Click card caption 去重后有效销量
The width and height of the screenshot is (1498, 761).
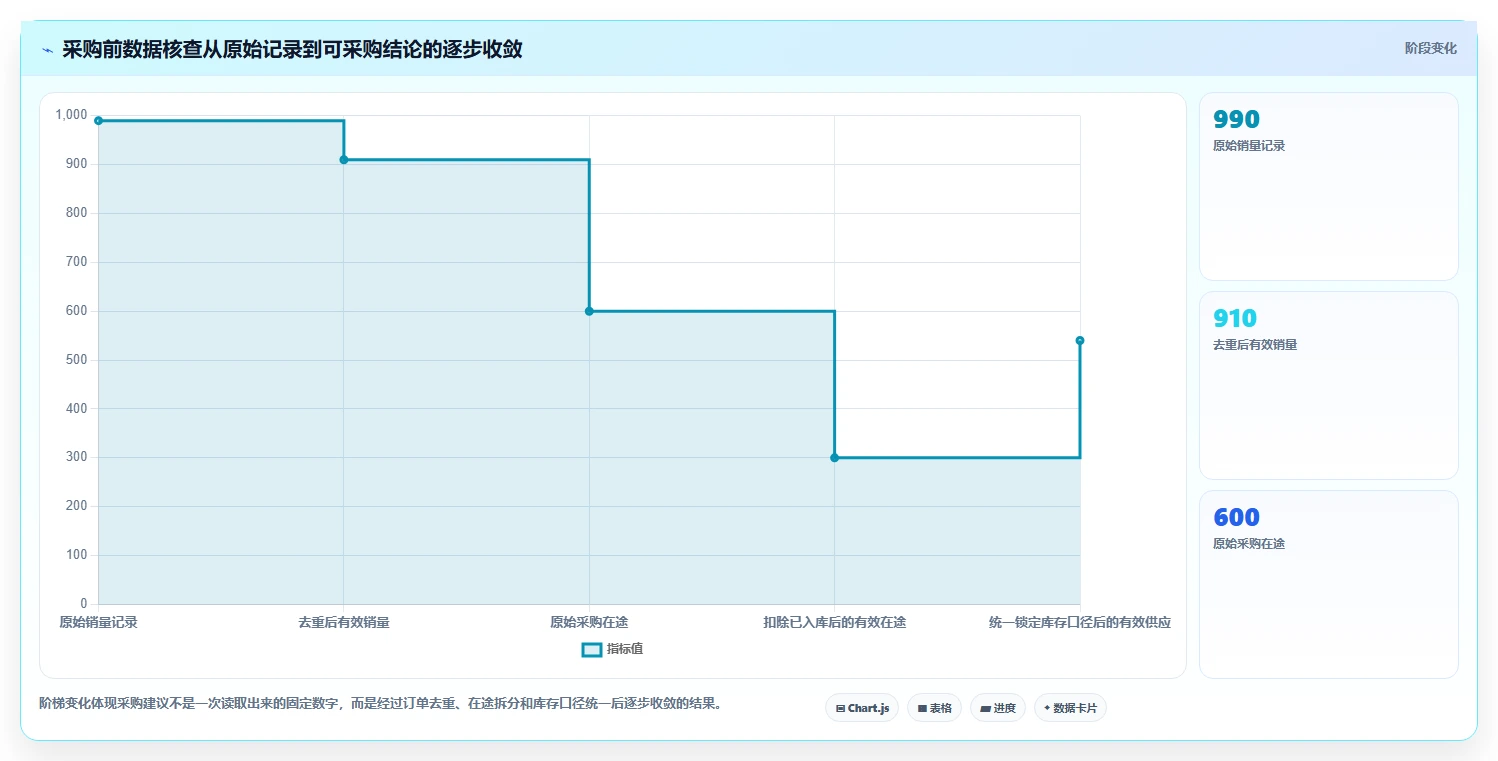pyautogui.click(x=1255, y=344)
